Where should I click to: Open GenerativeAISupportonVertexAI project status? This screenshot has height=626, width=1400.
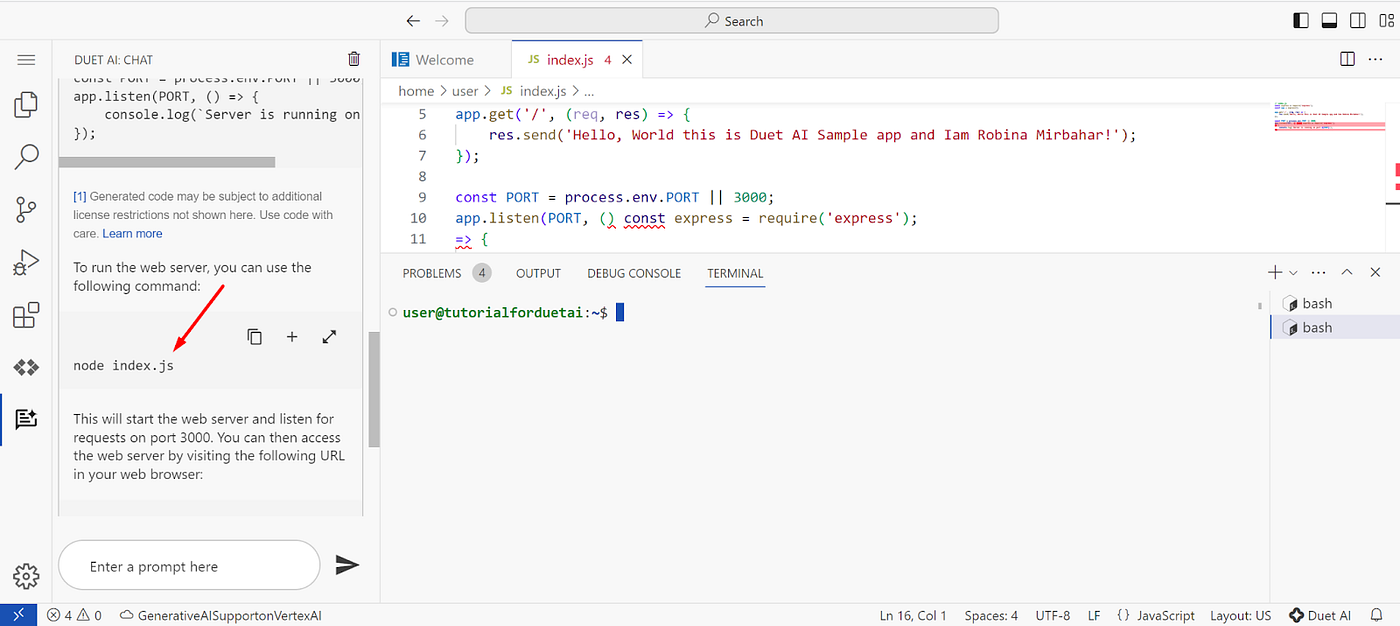coord(220,615)
